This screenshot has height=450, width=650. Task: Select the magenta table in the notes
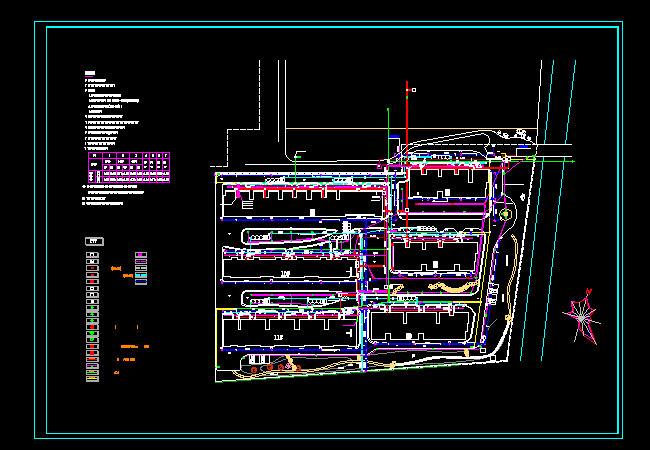128,167
